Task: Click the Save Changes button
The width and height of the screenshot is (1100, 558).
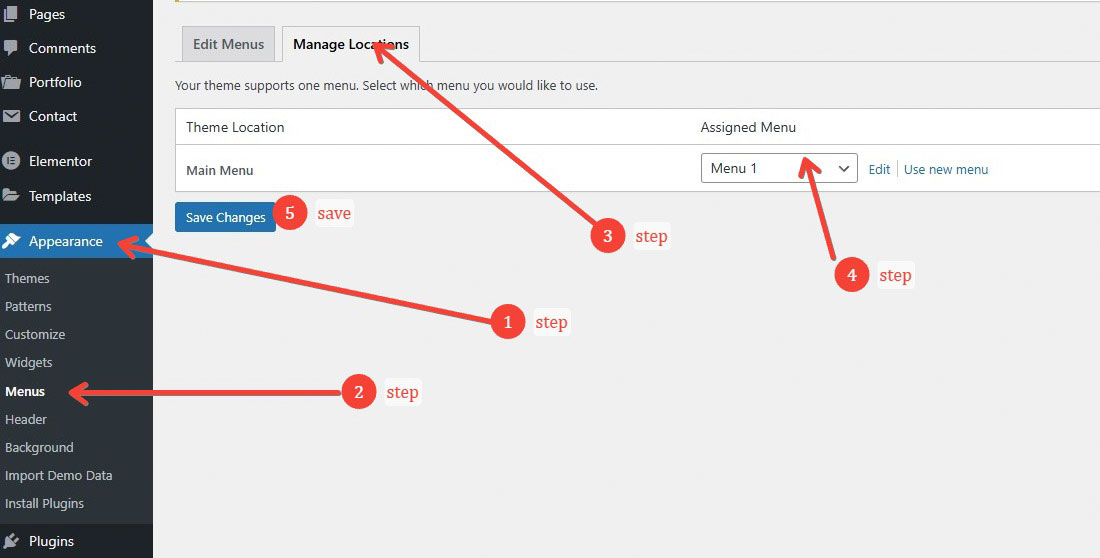Action: click(x=225, y=218)
